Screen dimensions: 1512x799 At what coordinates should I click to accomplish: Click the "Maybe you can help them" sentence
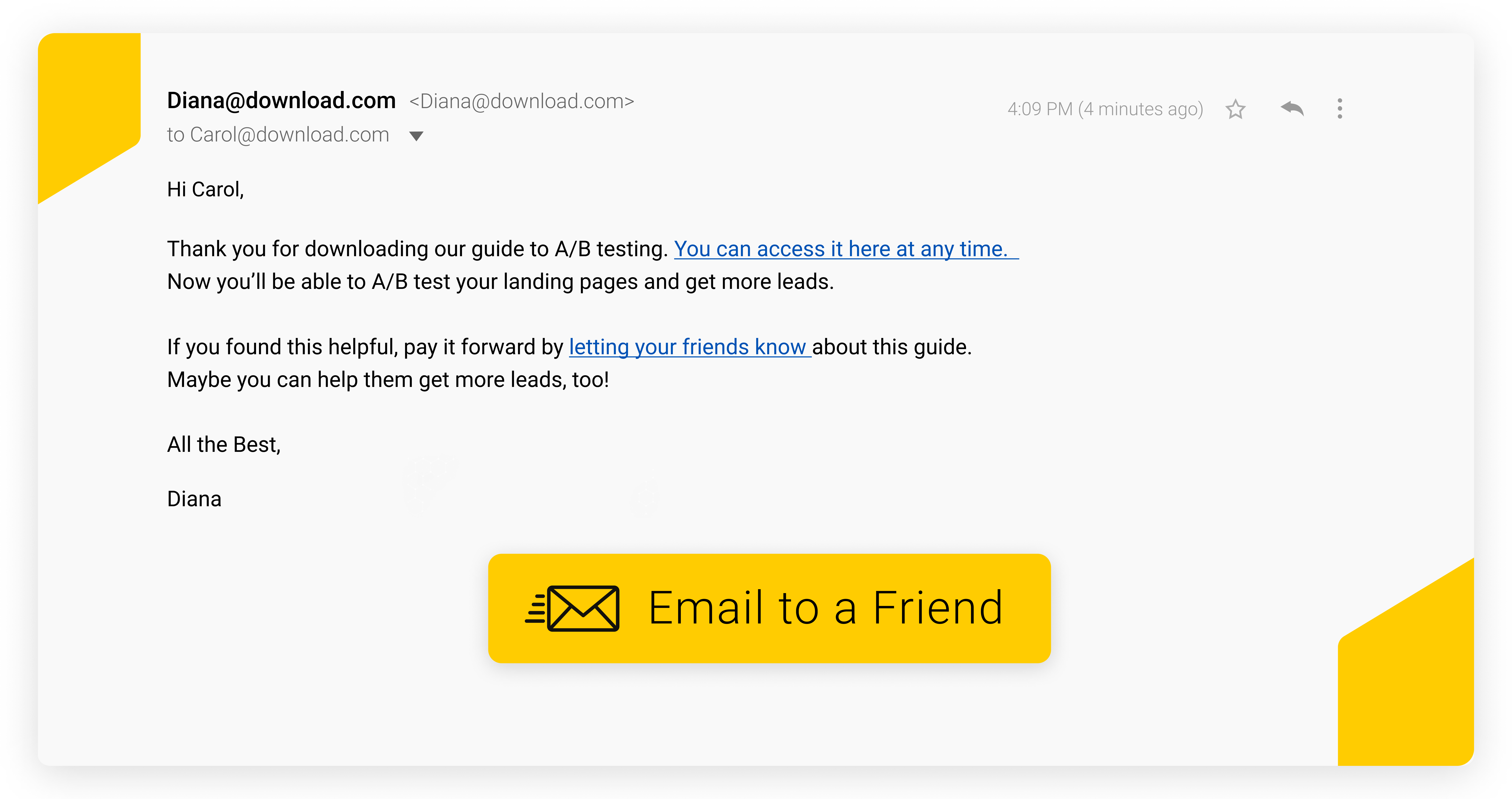click(x=387, y=380)
